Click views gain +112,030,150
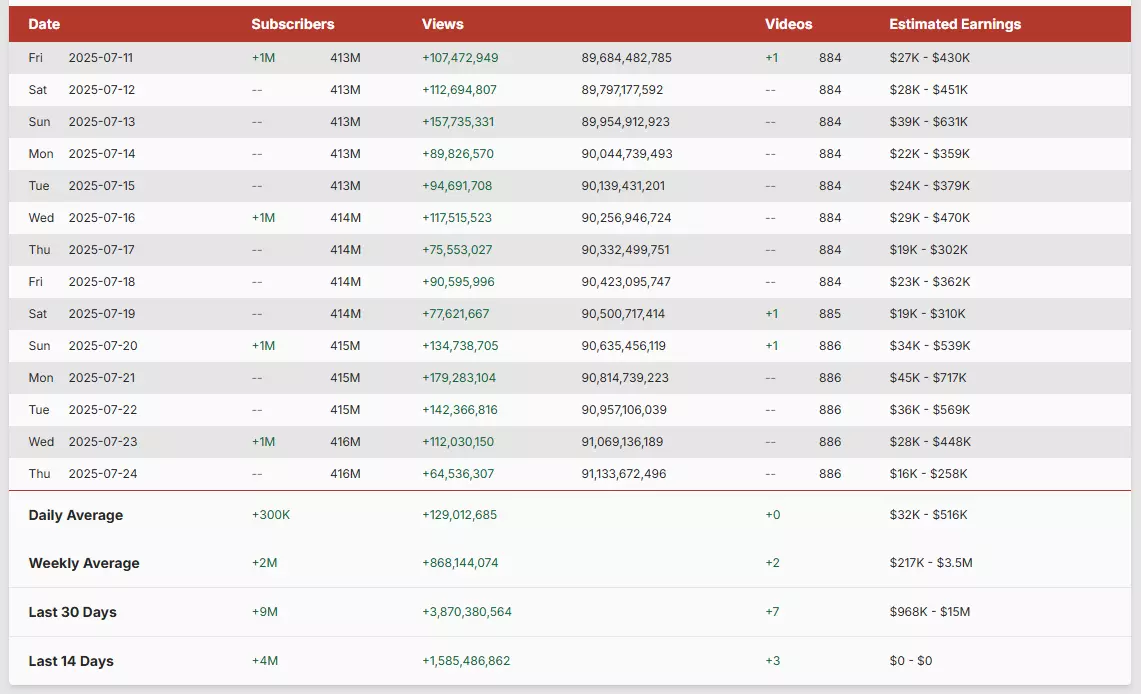1141x694 pixels. (458, 442)
